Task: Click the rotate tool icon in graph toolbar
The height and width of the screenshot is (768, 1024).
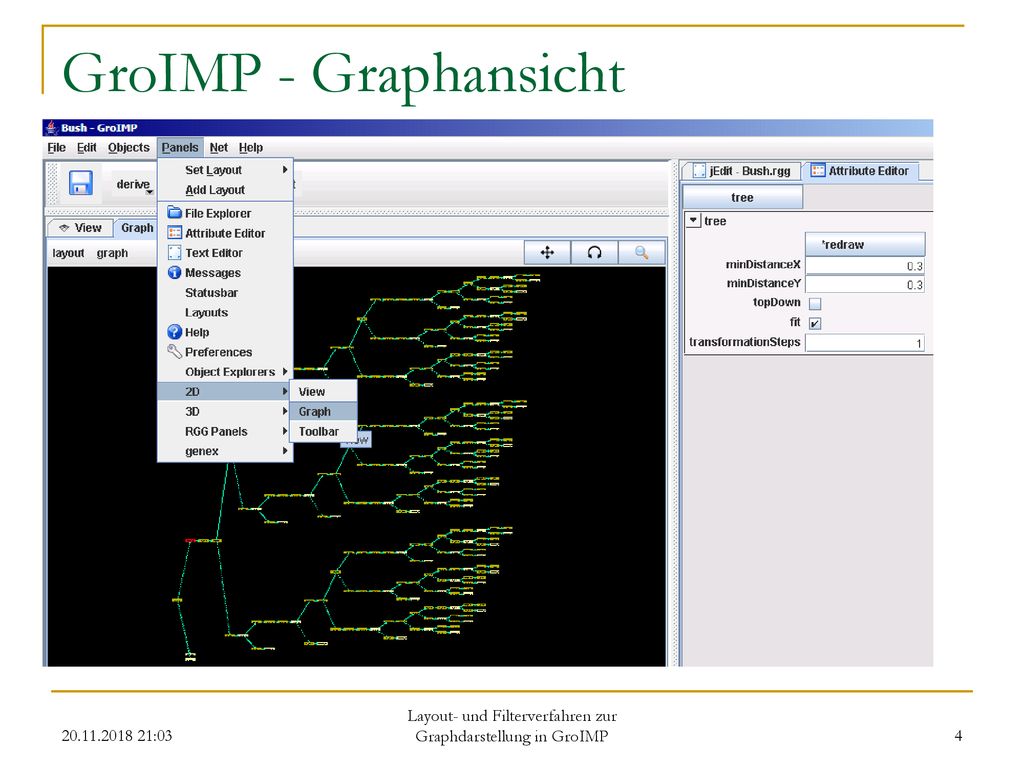Action: point(594,253)
